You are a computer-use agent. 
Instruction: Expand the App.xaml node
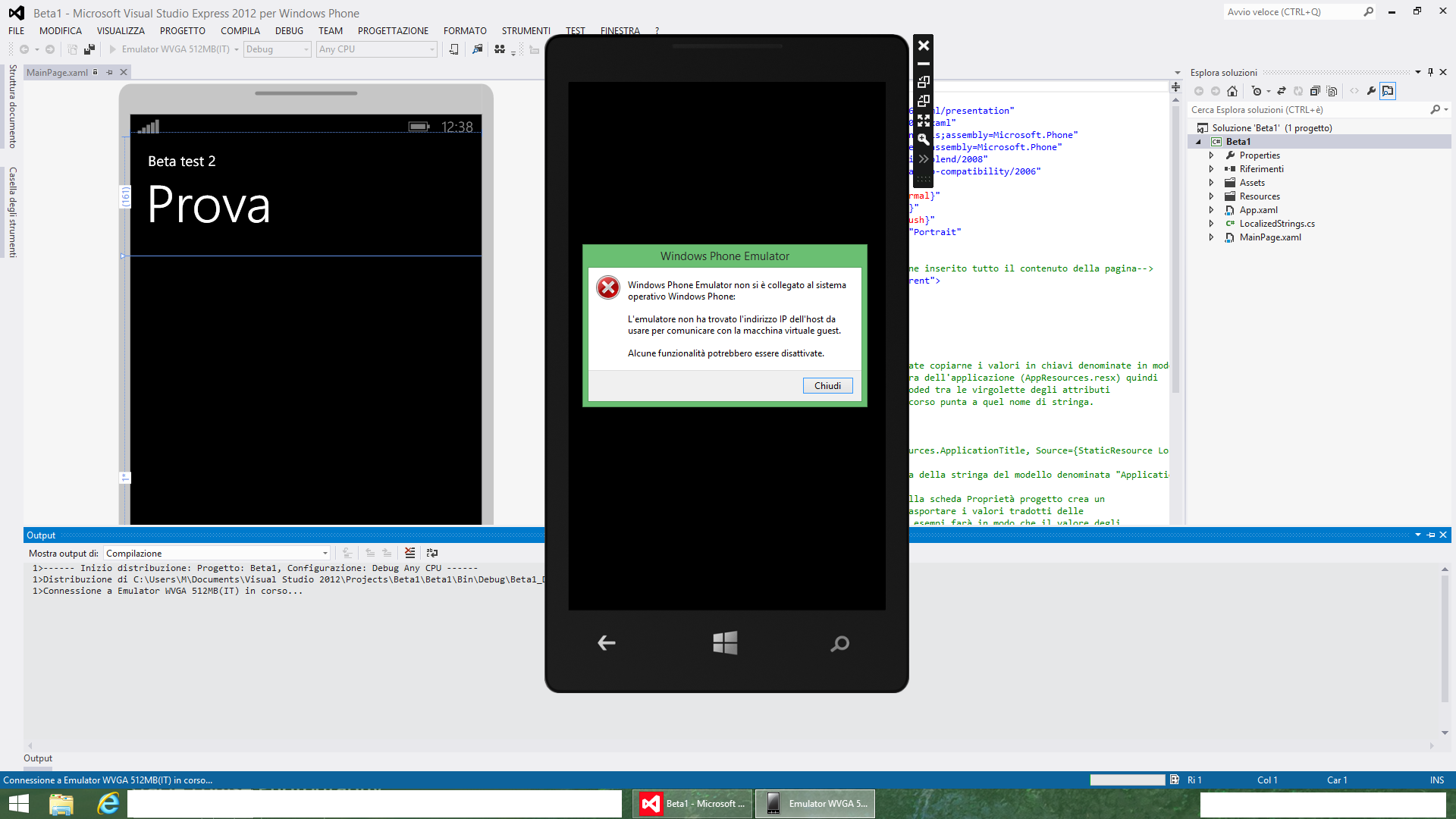pos(1211,210)
